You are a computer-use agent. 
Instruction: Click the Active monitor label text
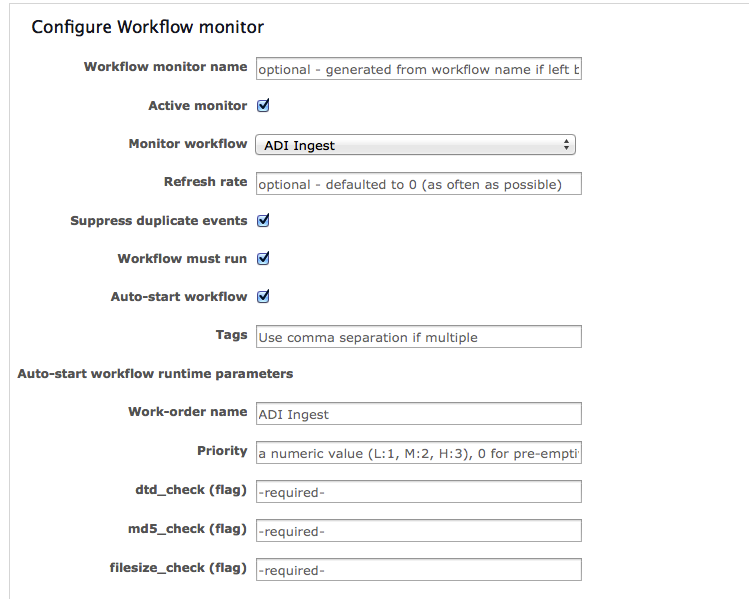pyautogui.click(x=197, y=106)
